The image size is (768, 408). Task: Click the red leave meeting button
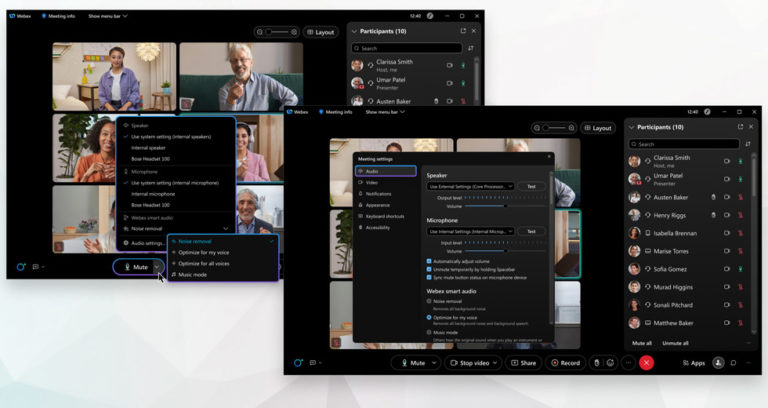[x=647, y=363]
